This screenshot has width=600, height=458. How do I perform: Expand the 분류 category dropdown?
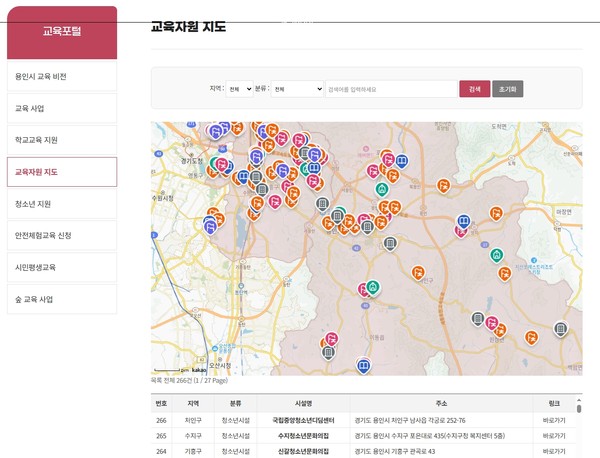[298, 89]
